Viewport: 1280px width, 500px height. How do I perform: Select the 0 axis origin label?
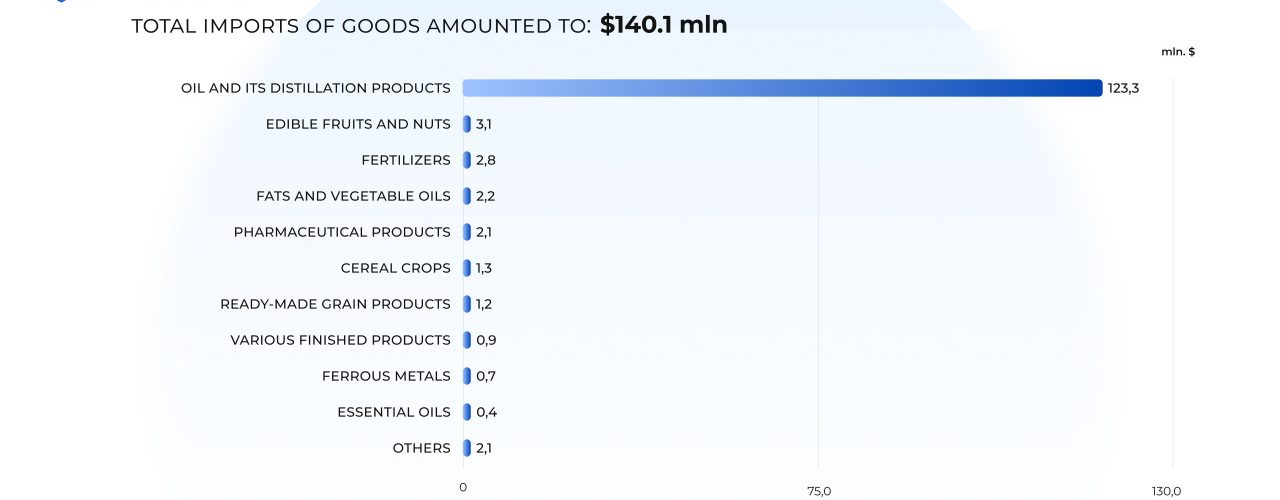463,487
